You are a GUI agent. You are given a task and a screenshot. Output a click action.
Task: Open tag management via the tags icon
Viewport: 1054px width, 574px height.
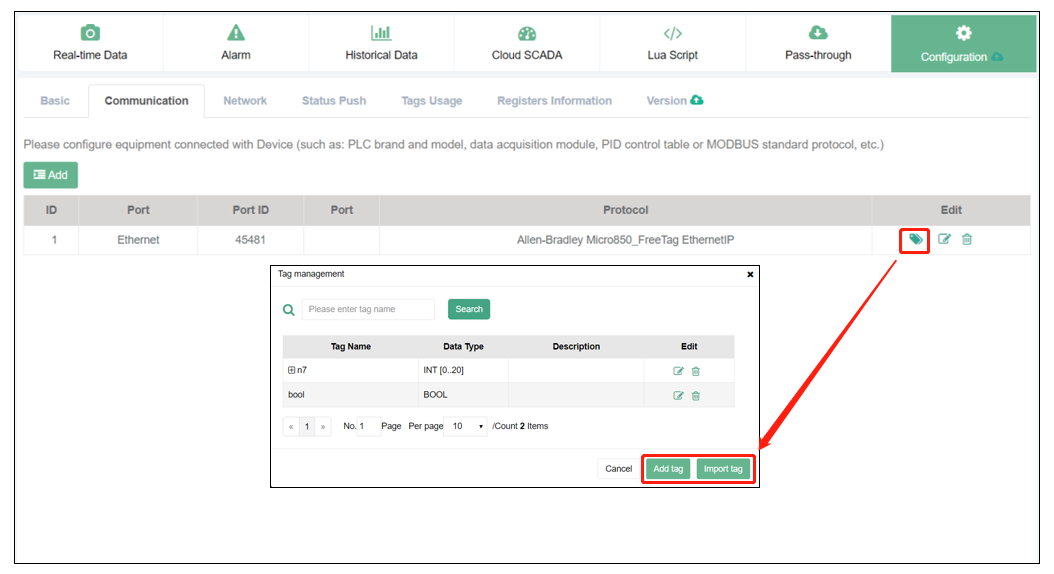[x=915, y=239]
